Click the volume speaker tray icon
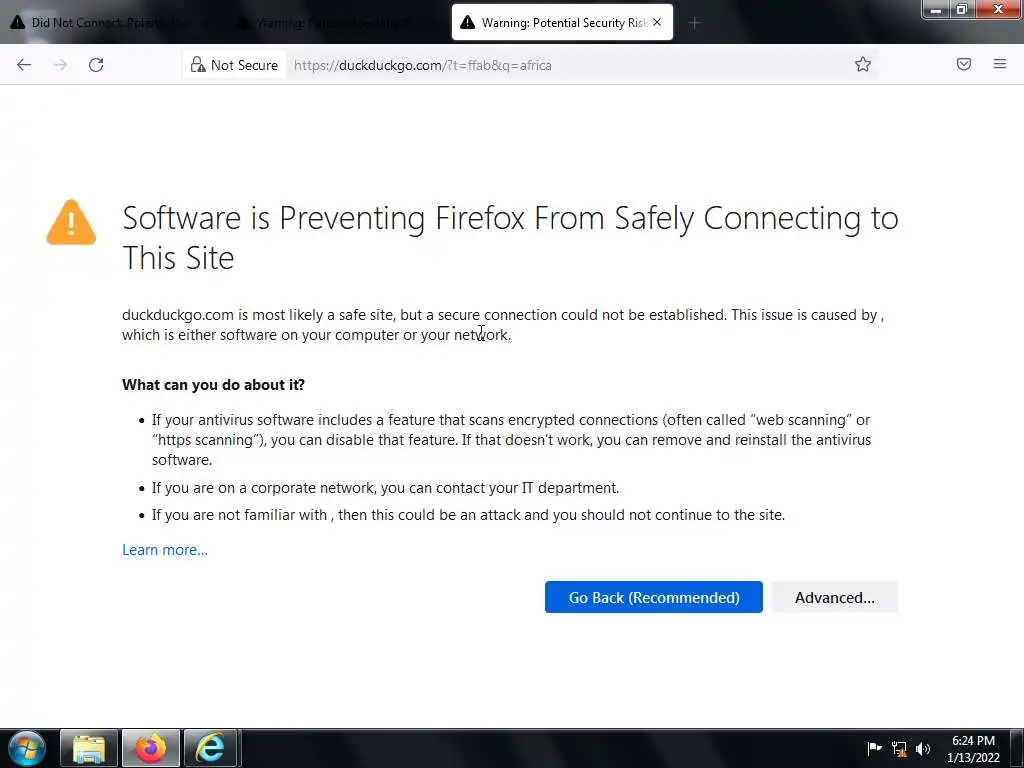 tap(923, 749)
